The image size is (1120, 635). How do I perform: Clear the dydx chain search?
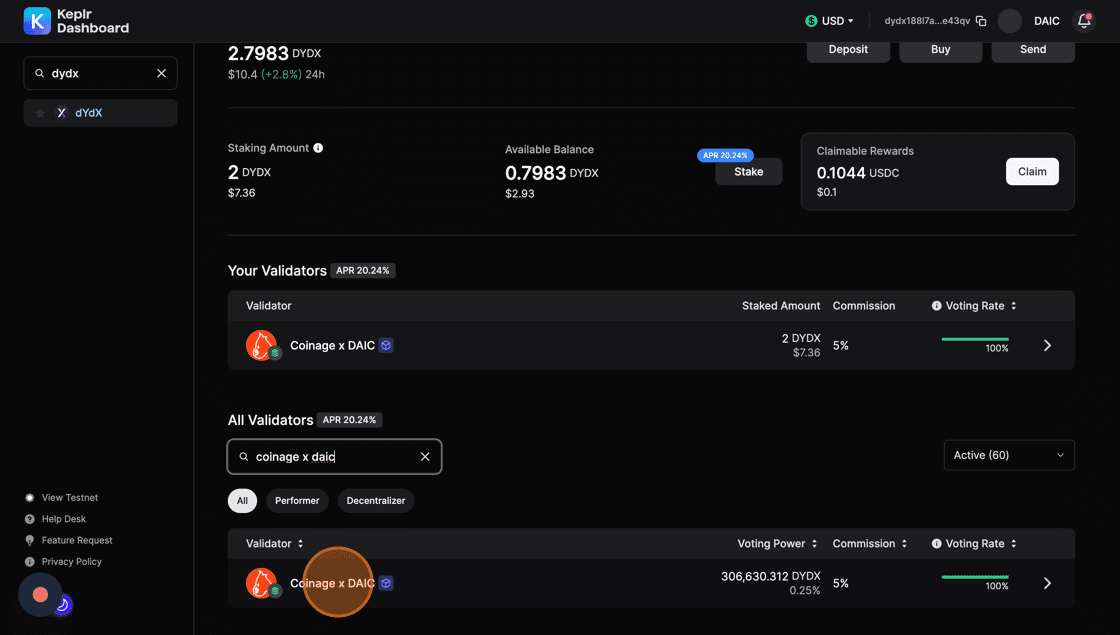pos(161,73)
